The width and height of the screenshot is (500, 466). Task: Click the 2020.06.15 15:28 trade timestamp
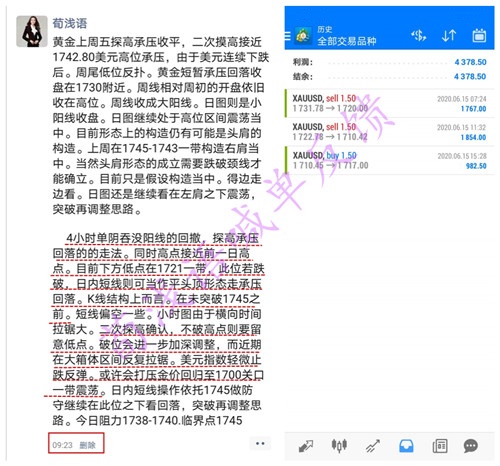pyautogui.click(x=462, y=156)
